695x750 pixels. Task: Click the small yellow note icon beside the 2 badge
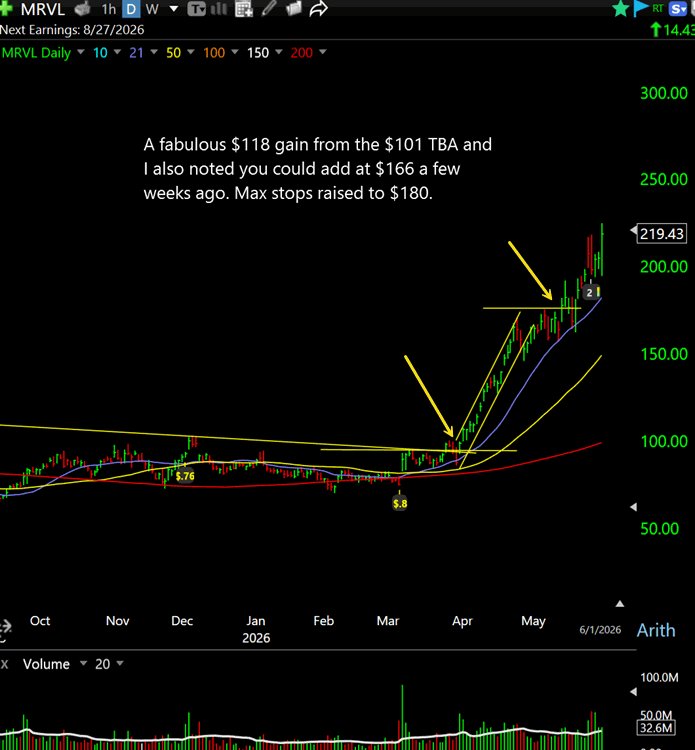pos(598,292)
